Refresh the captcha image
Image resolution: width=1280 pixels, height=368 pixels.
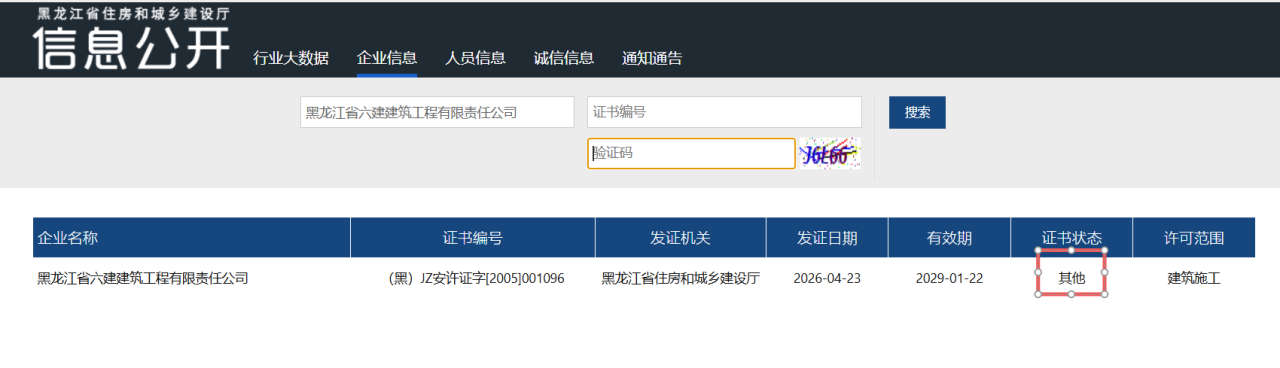click(x=830, y=154)
